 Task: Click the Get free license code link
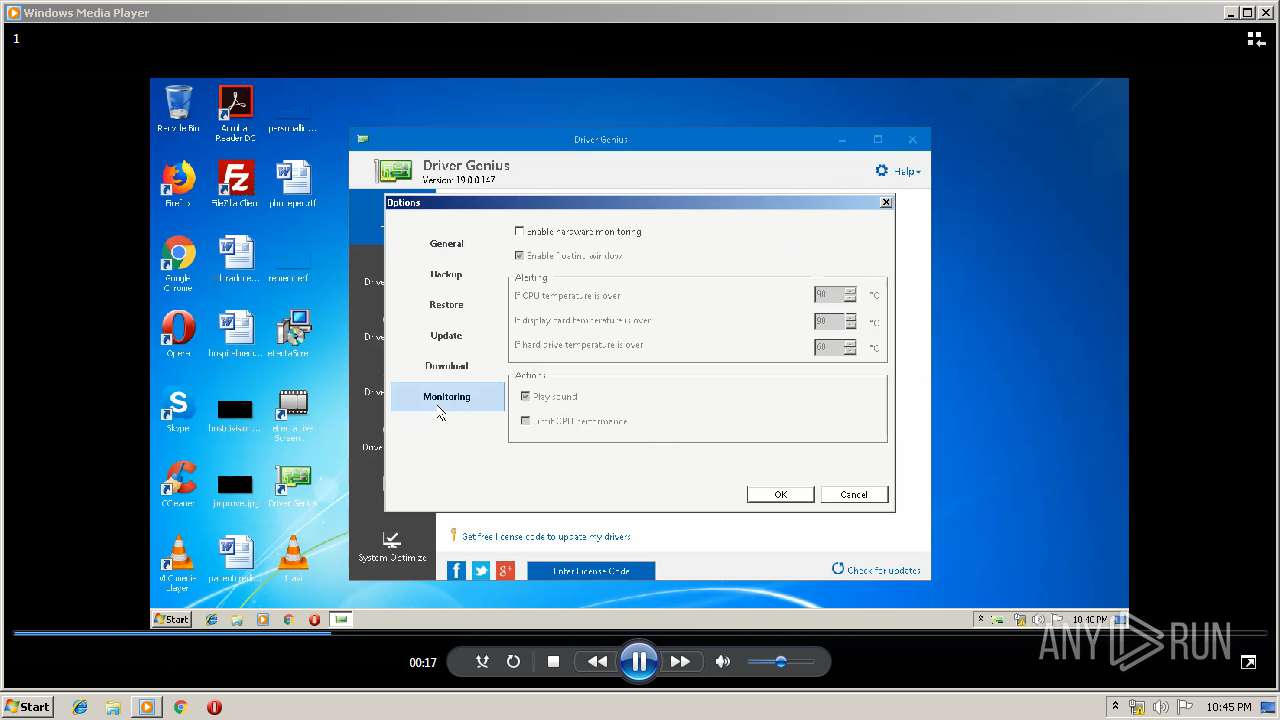pos(546,537)
